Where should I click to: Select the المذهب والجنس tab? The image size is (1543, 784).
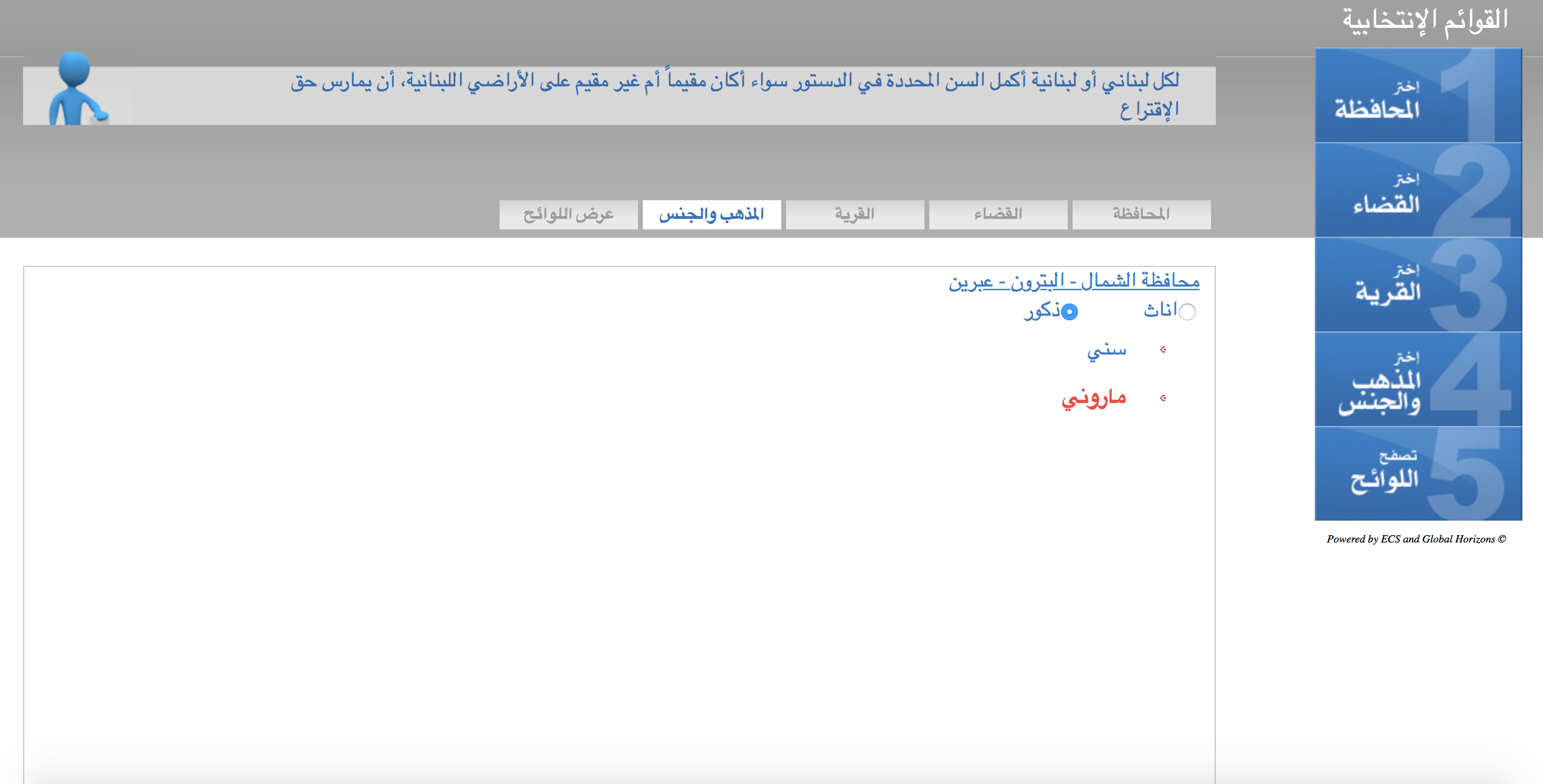(711, 214)
